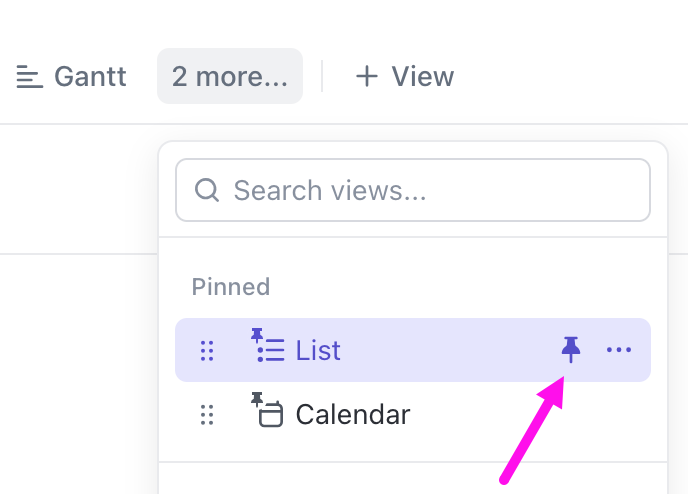688x494 pixels.
Task: Click the small pin badge on Calendar icon
Action: click(256, 399)
